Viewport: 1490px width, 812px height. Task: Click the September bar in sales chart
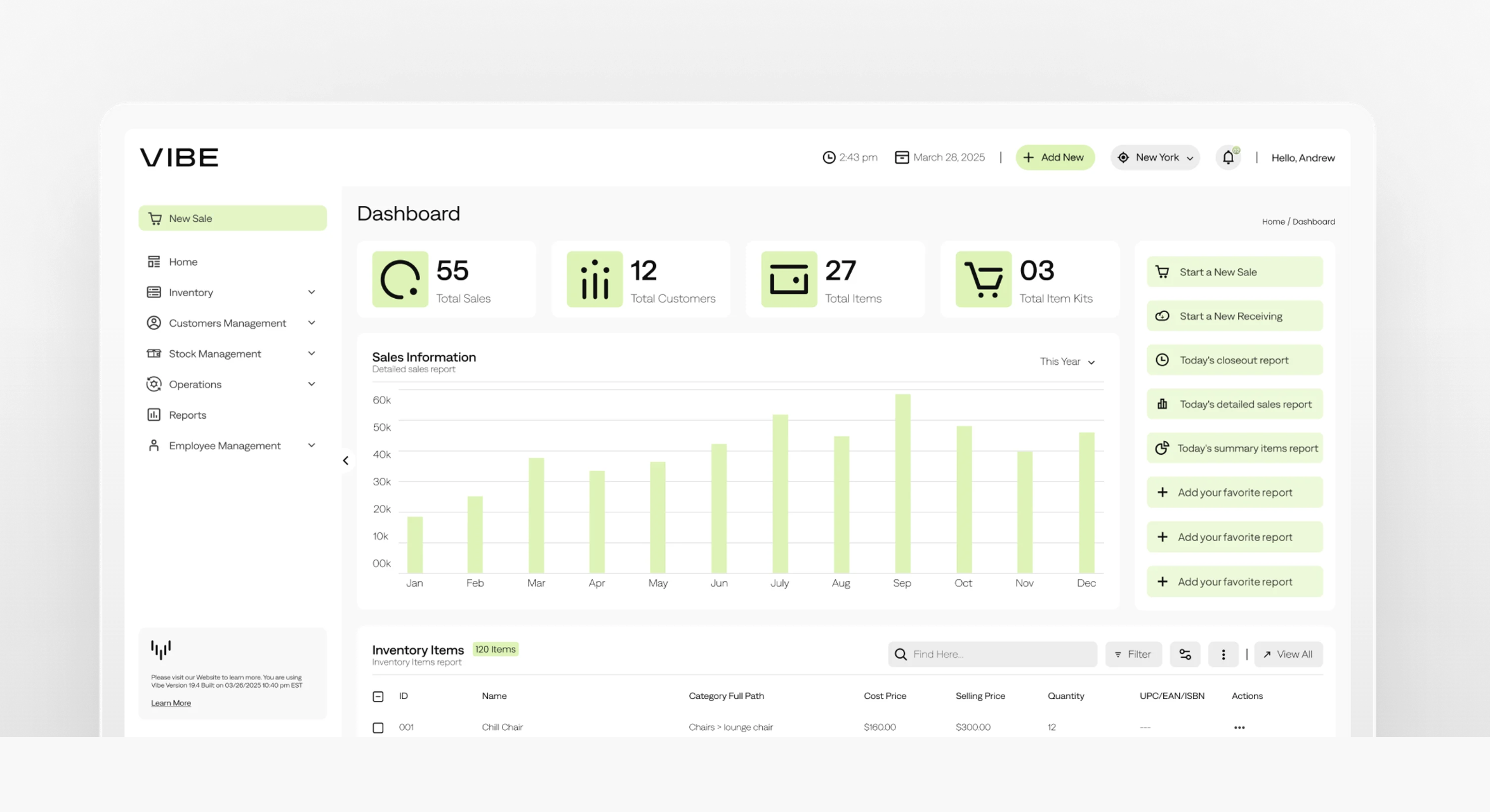click(902, 483)
